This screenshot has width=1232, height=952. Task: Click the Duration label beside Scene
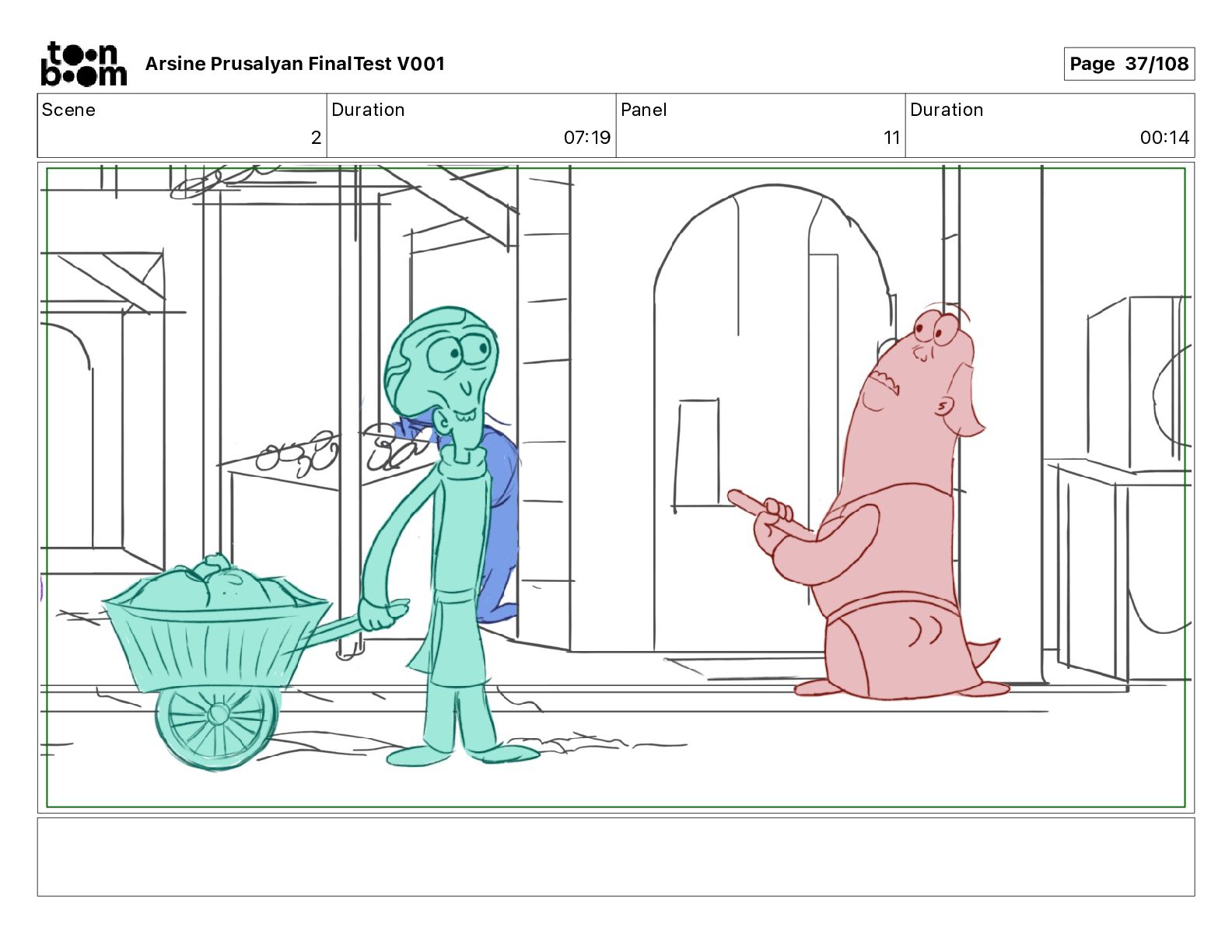[x=368, y=110]
